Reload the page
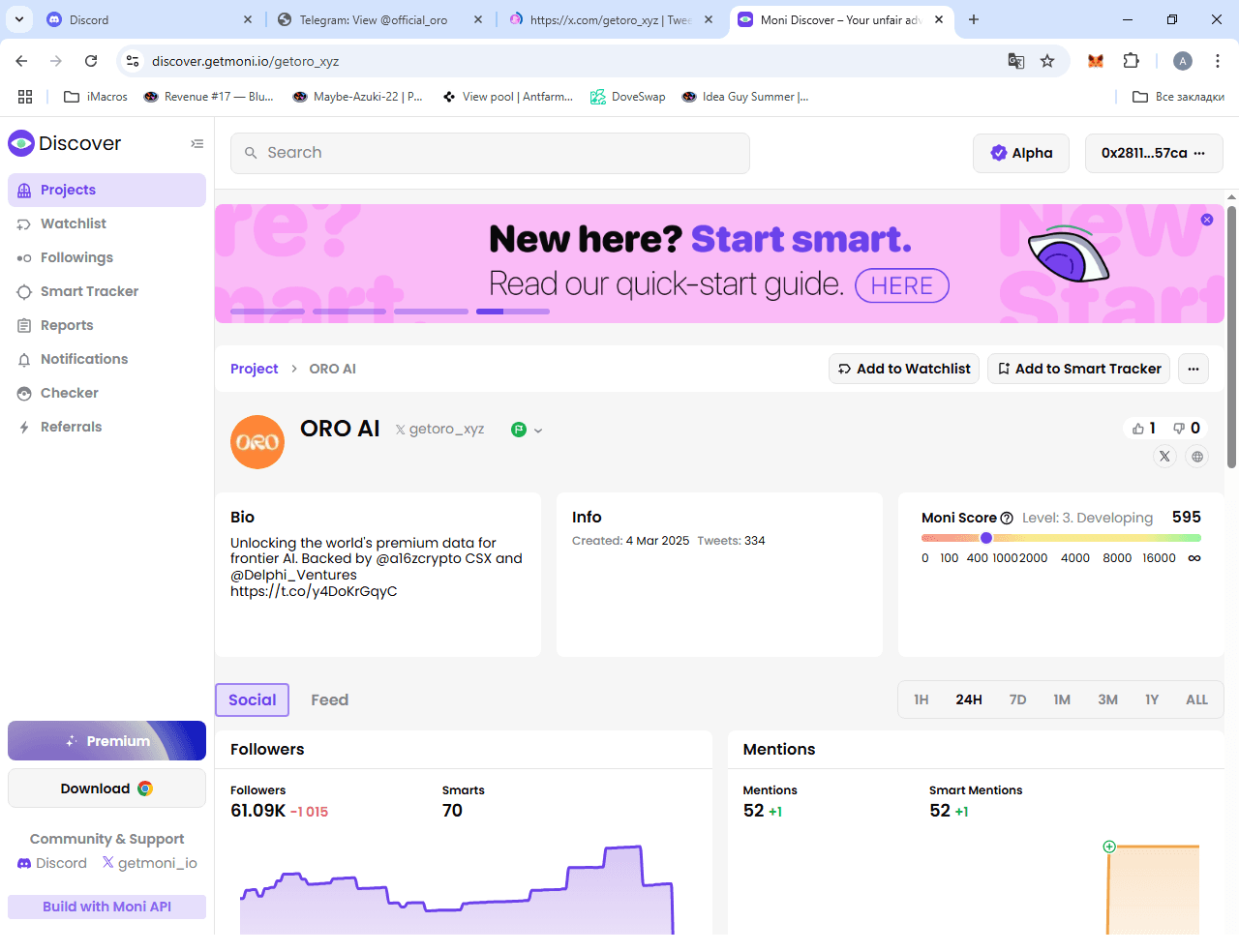This screenshot has width=1239, height=952. point(91,61)
